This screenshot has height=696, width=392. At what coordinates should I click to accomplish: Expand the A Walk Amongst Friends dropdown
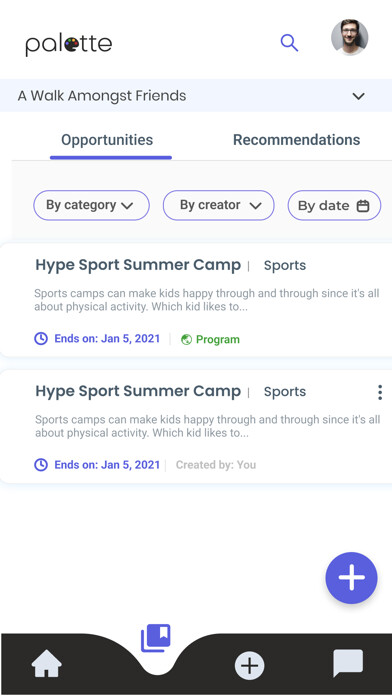pos(196,95)
